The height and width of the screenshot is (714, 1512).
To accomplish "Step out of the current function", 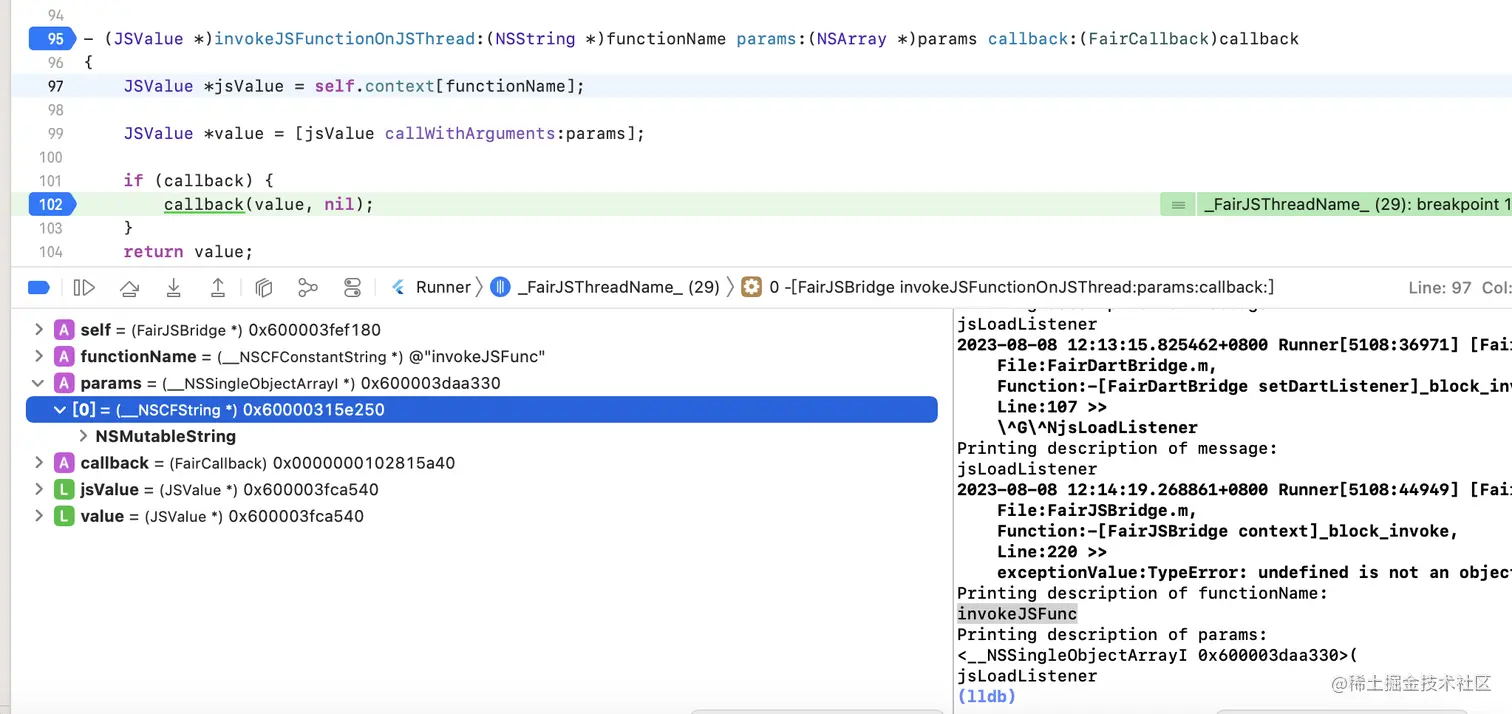I will pyautogui.click(x=217, y=288).
